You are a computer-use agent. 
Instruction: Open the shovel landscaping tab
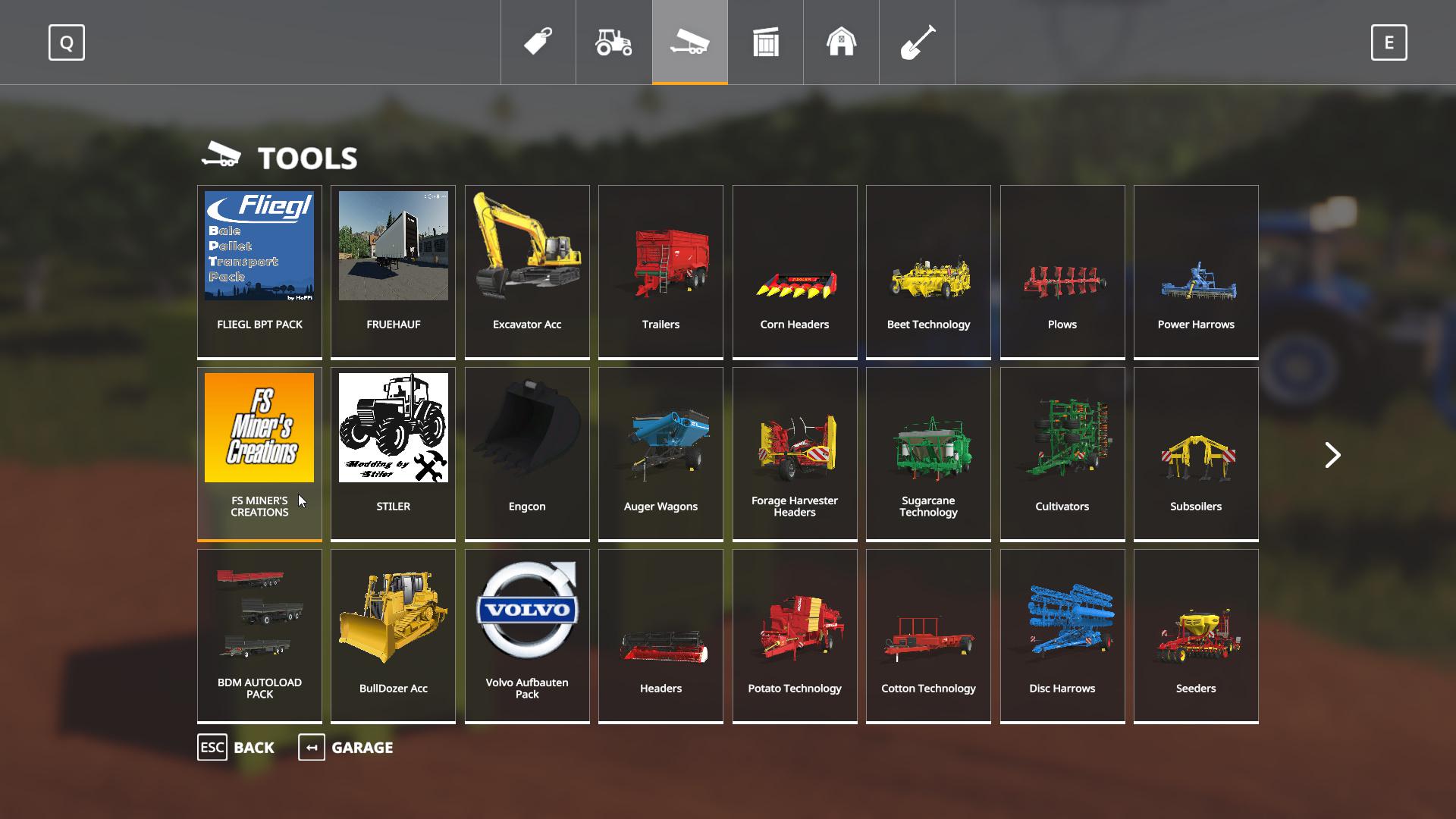[x=917, y=42]
